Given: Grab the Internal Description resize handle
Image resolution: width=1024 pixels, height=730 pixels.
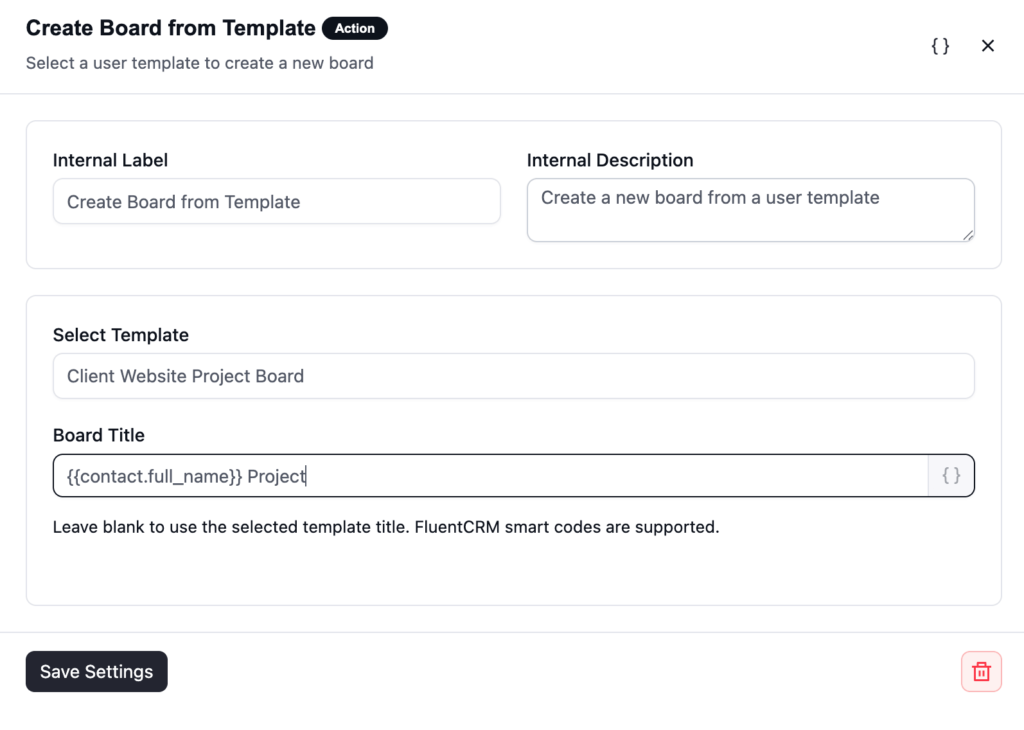Looking at the screenshot, I should [x=968, y=235].
